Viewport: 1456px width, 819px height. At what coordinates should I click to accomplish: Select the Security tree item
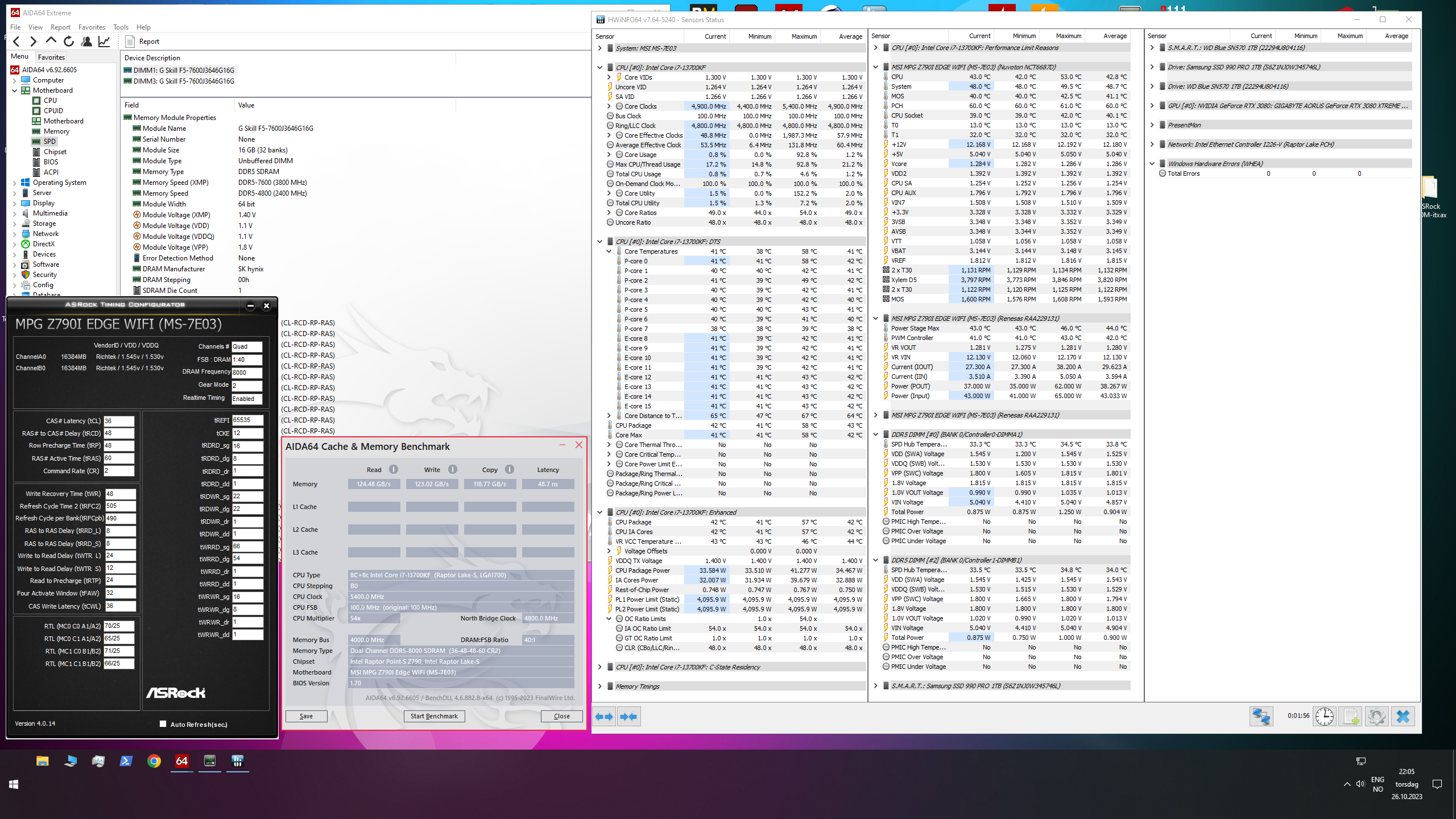44,275
